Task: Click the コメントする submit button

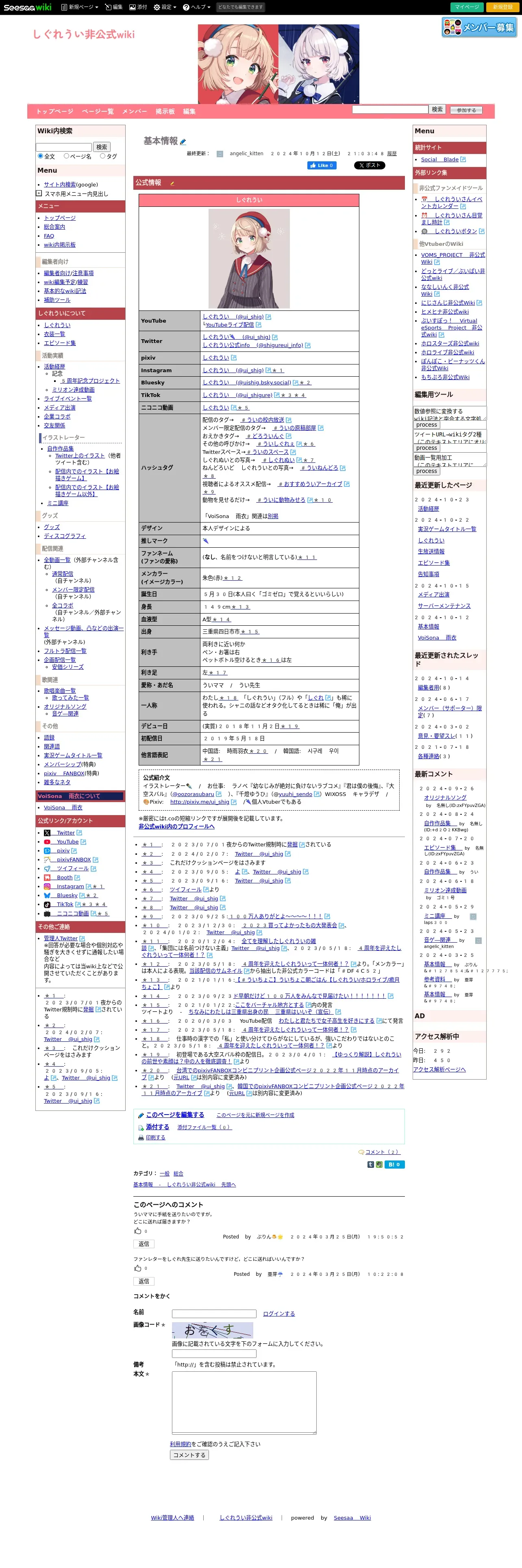Action: click(x=189, y=1455)
